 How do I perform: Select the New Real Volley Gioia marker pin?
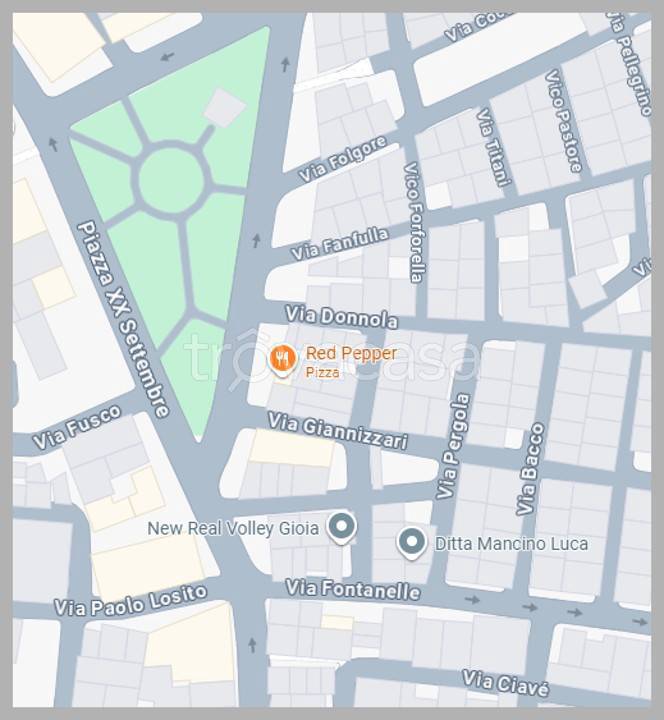click(341, 528)
